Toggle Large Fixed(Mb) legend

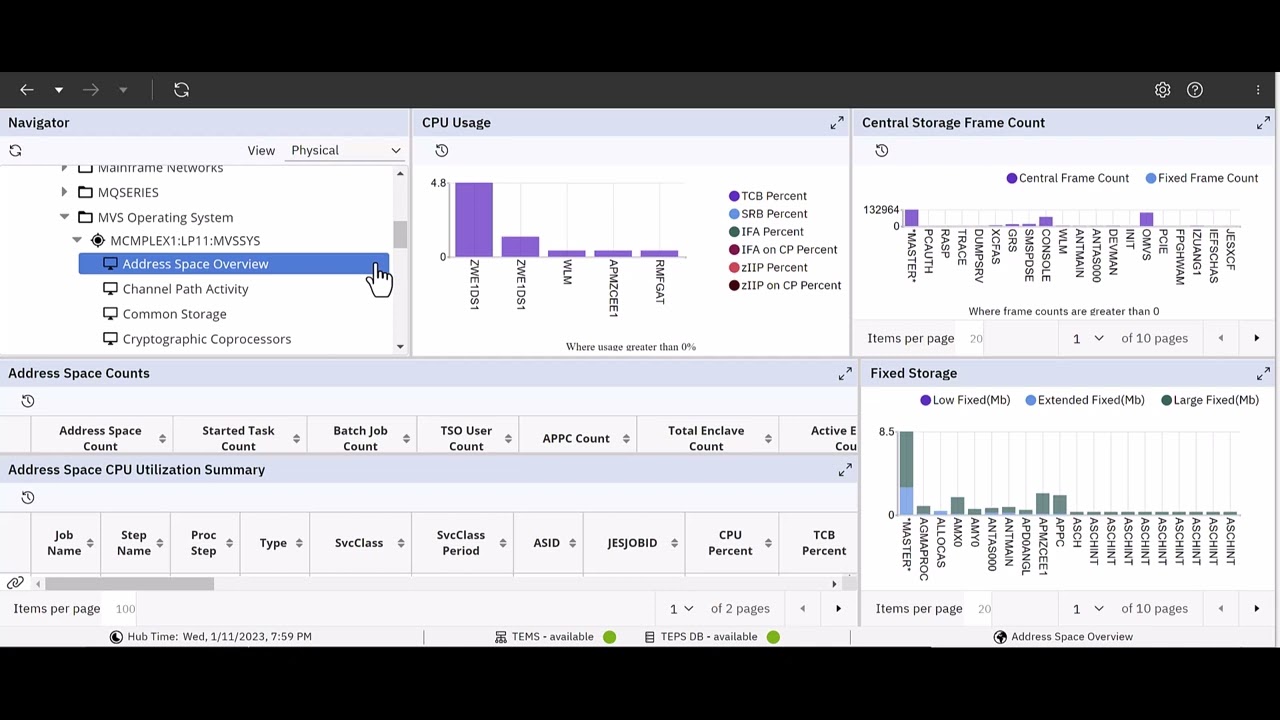click(x=1210, y=400)
